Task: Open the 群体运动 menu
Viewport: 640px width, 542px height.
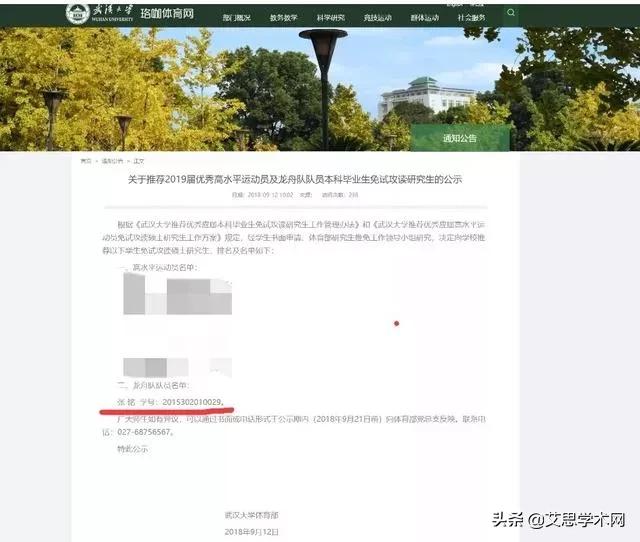Action: coord(424,18)
